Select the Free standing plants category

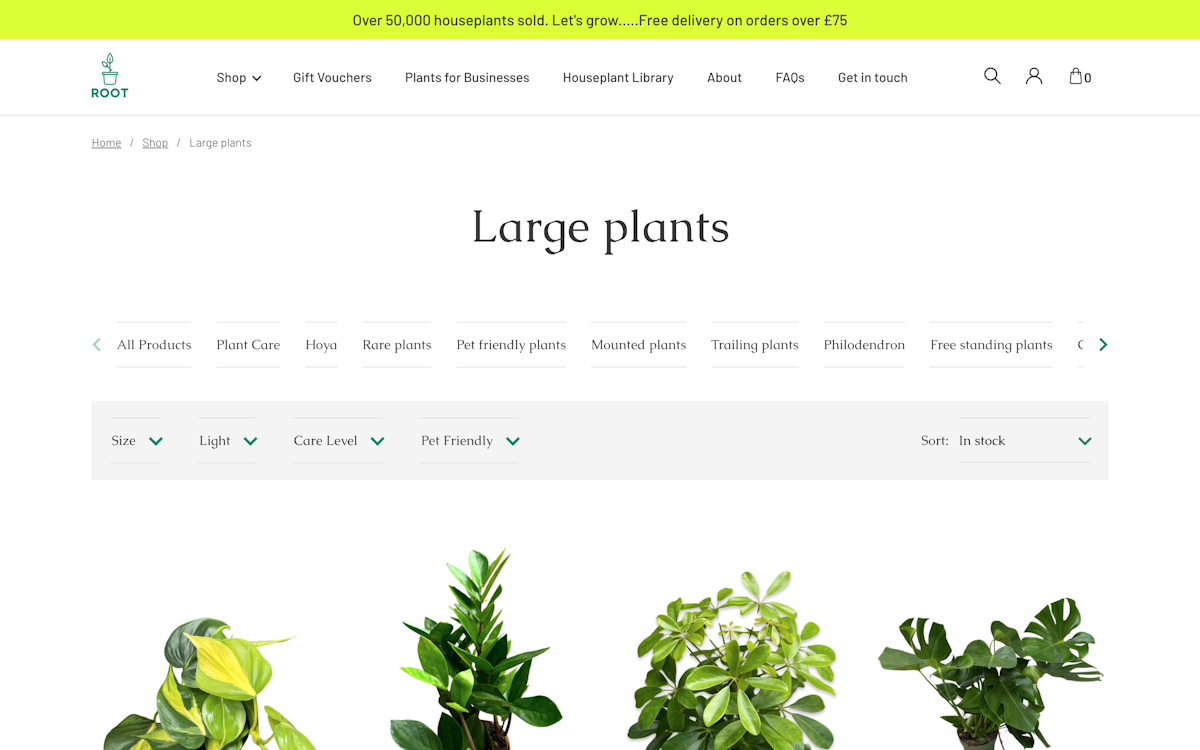(991, 345)
